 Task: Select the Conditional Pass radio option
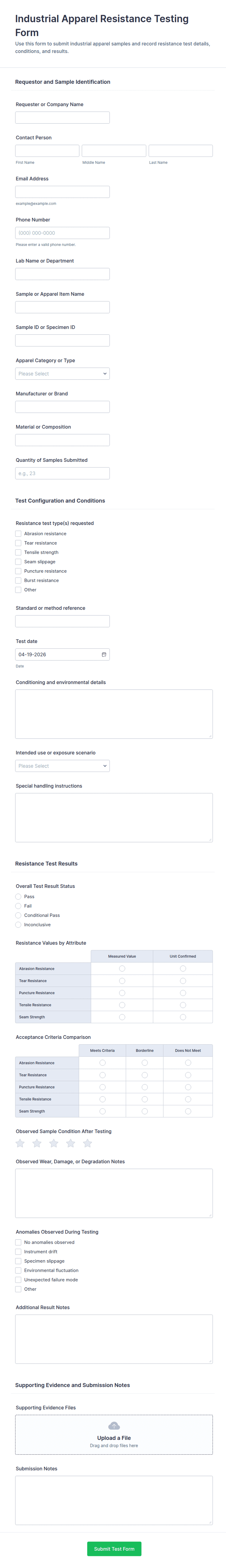point(18,915)
